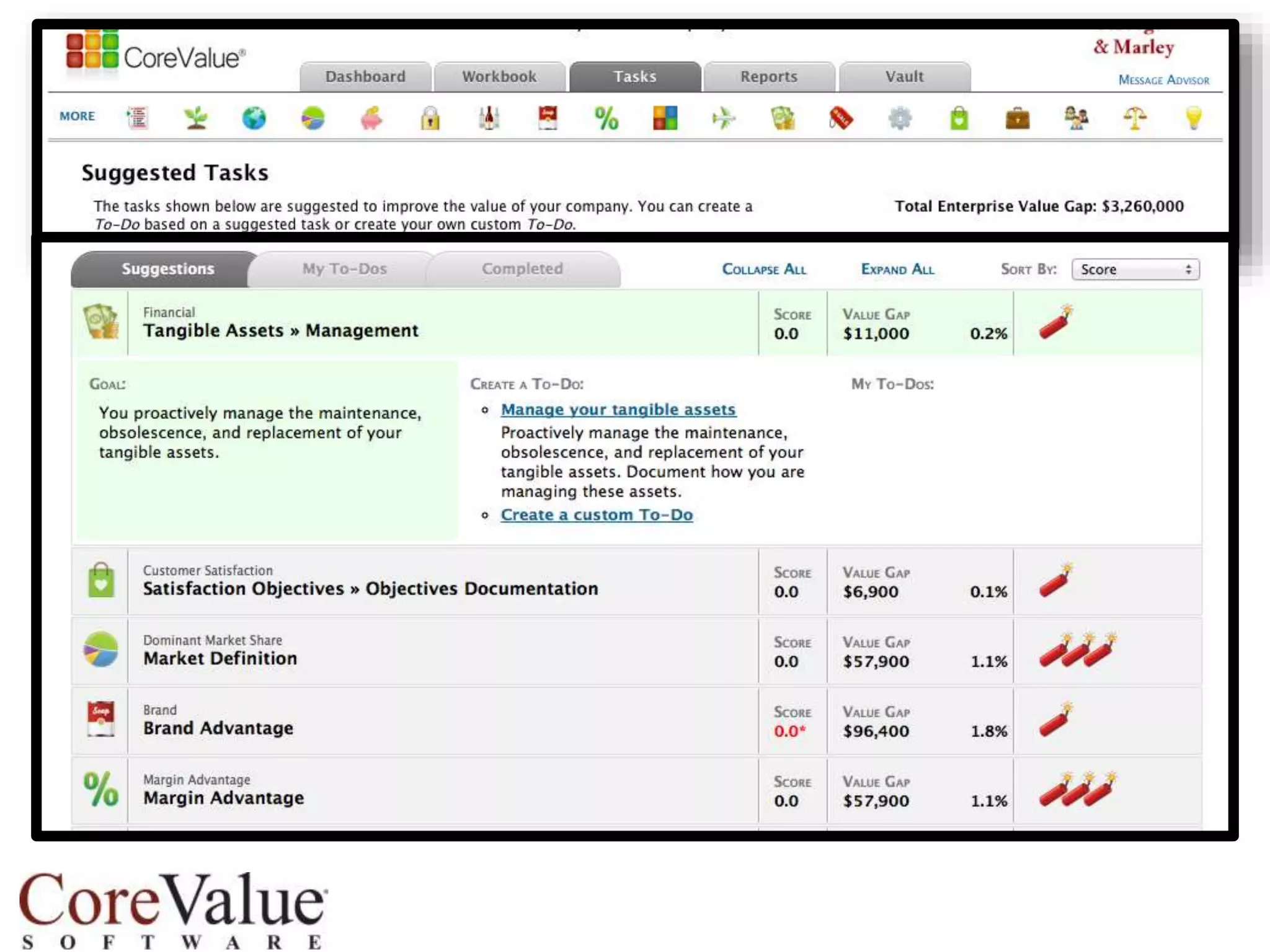Switch to the Completed tab
Viewport: 1270px width, 952px height.
coord(522,269)
